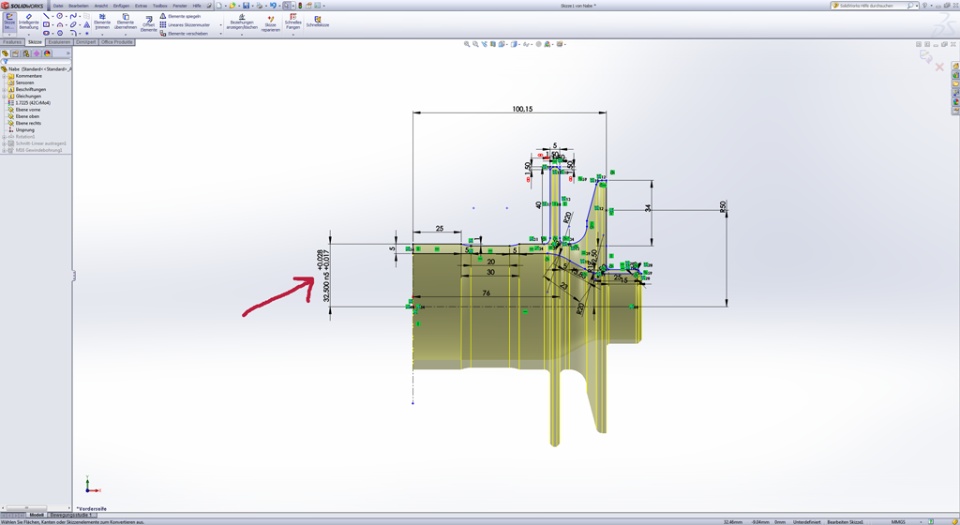Expand the Beschriftungen tree node
Viewport: 960px width, 525px height.
point(4,89)
